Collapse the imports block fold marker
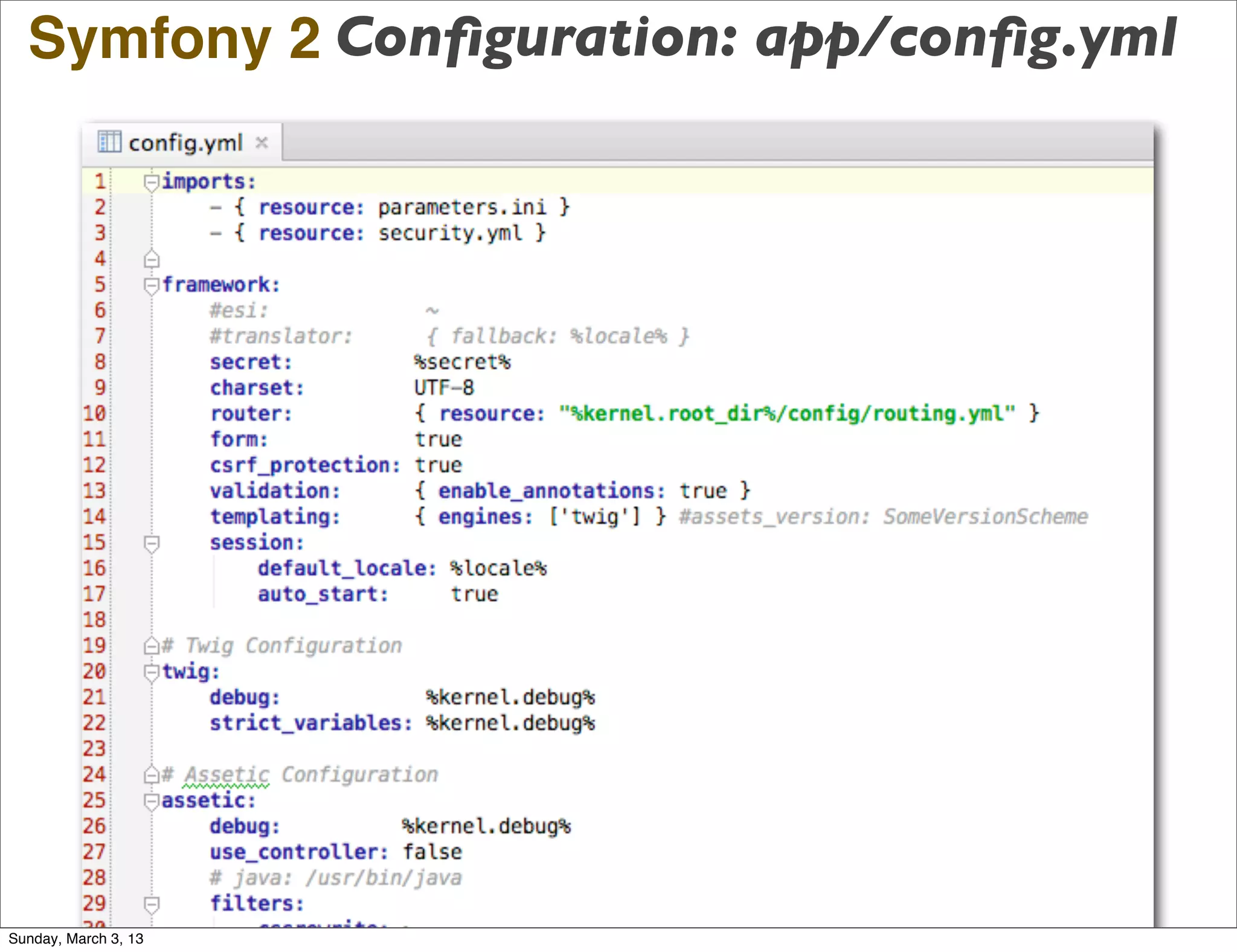Viewport: 1237px width, 952px height. click(x=151, y=182)
